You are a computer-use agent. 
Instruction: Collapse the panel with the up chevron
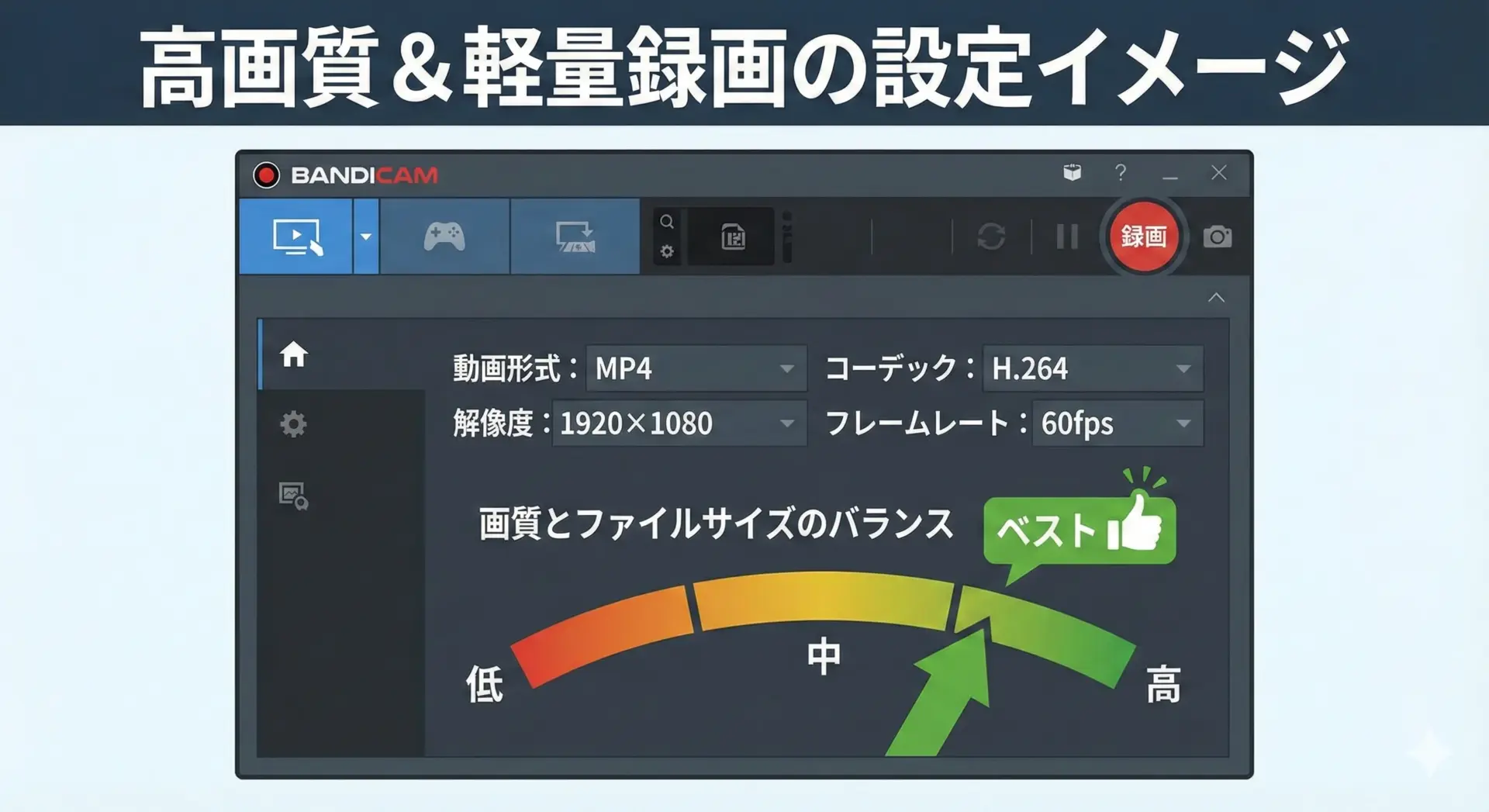(1216, 298)
